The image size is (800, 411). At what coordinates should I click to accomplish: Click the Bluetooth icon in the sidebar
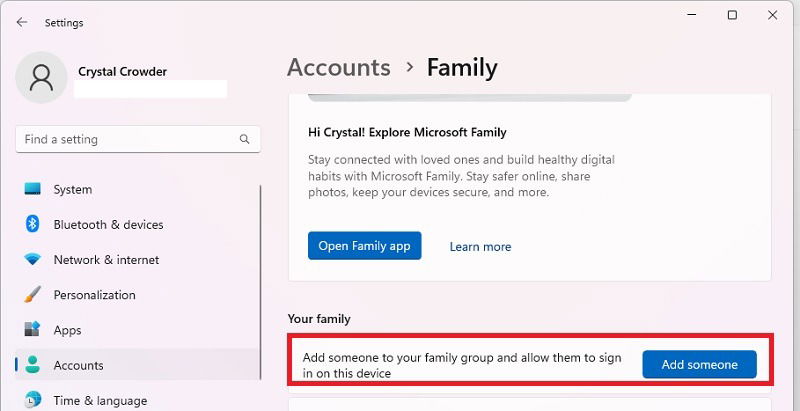32,224
